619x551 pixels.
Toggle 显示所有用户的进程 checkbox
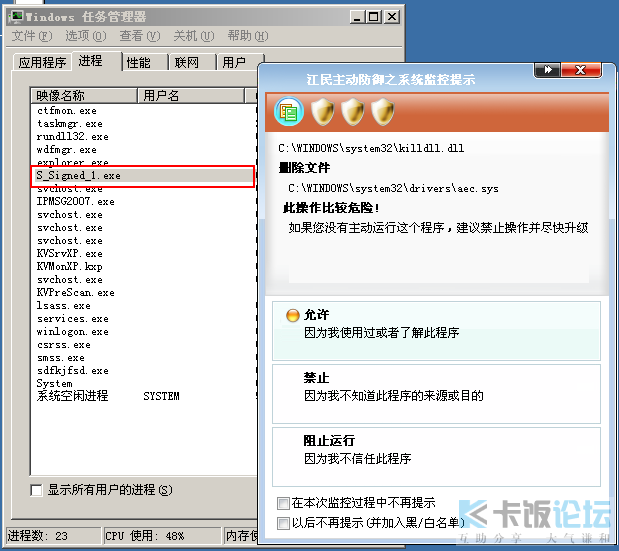pyautogui.click(x=36, y=490)
